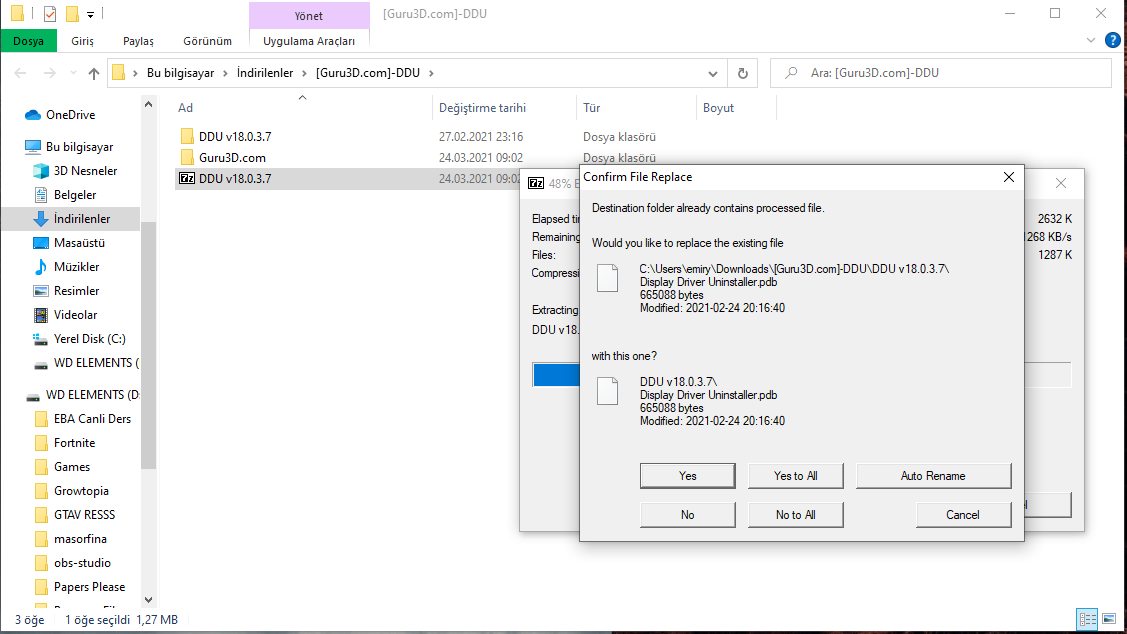Open WD ELEMENTS drive under Bu bilgisayar
Screen dimensions: 1127x634
click(96, 363)
